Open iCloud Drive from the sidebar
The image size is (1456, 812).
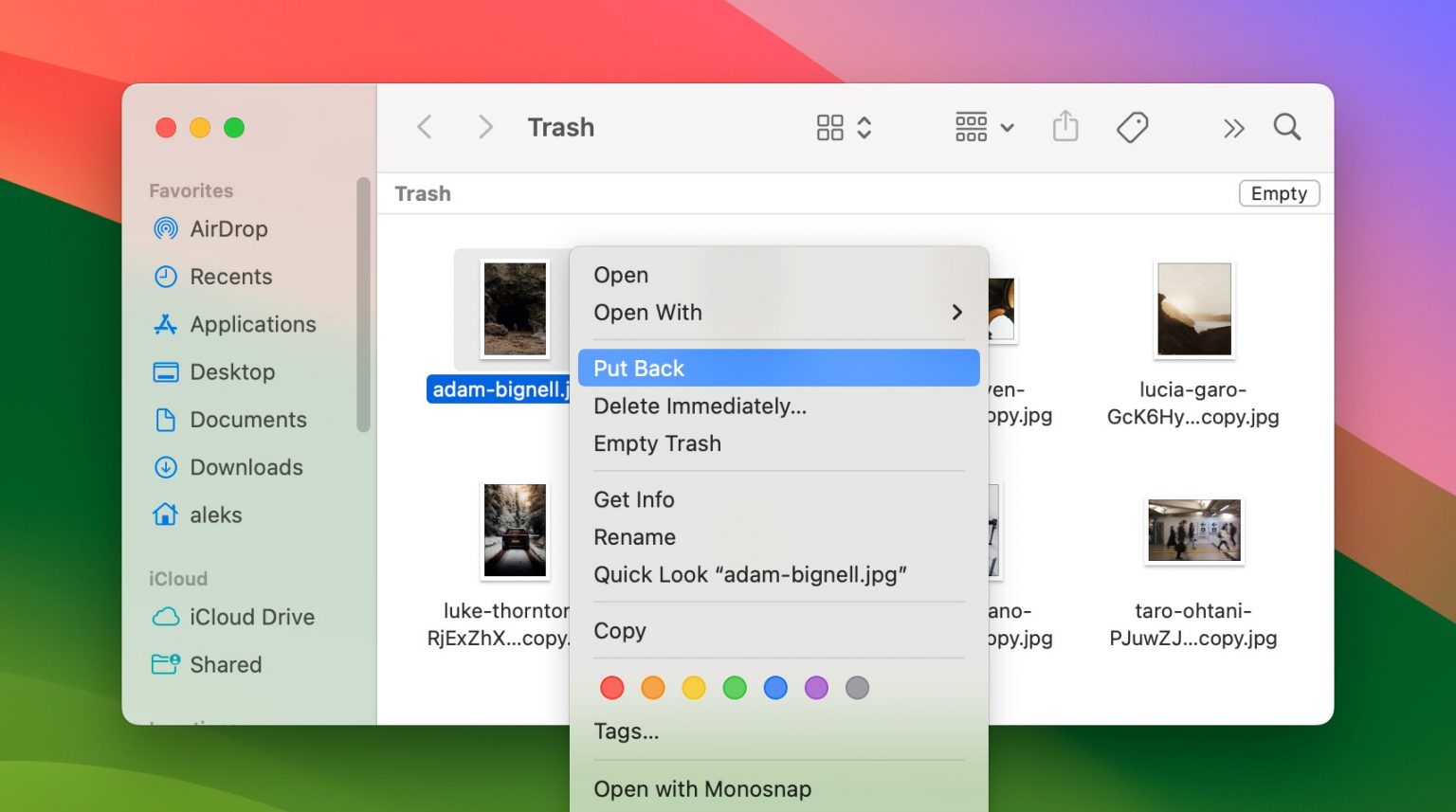click(251, 617)
